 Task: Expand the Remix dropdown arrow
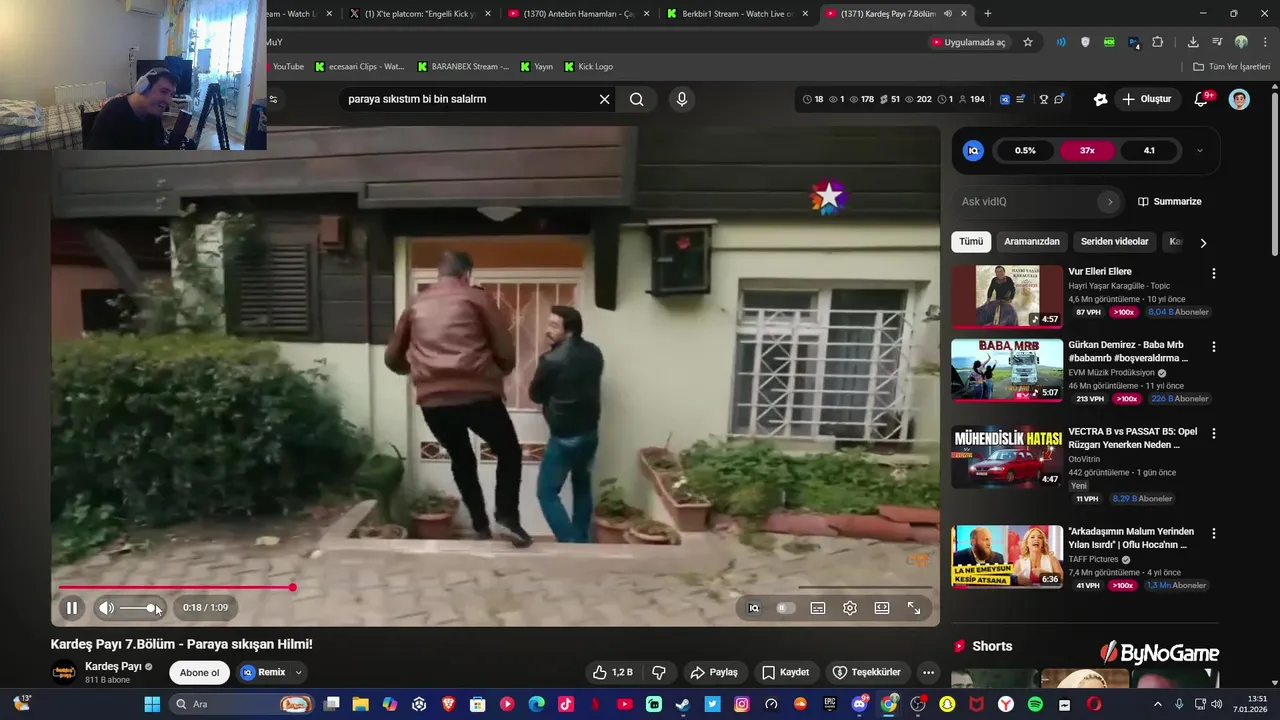point(298,672)
